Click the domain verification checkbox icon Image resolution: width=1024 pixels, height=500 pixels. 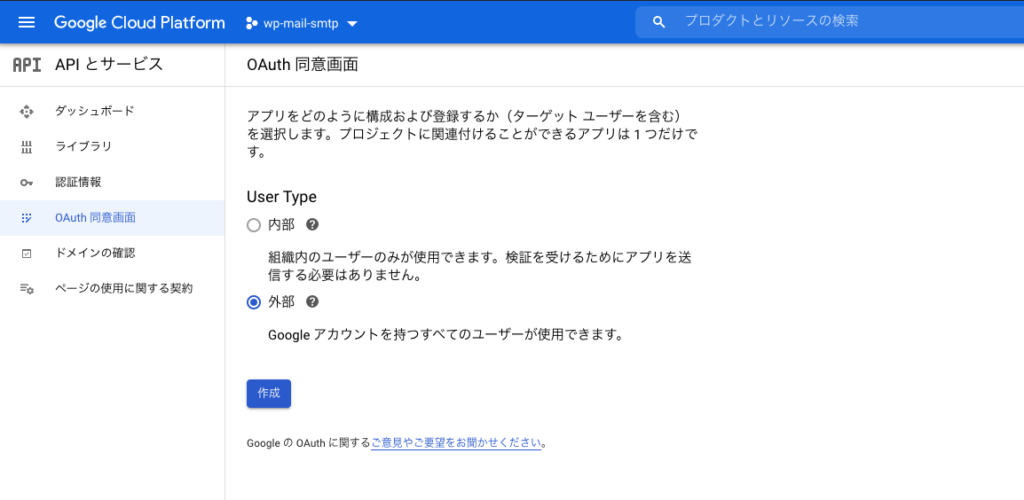(x=27, y=254)
